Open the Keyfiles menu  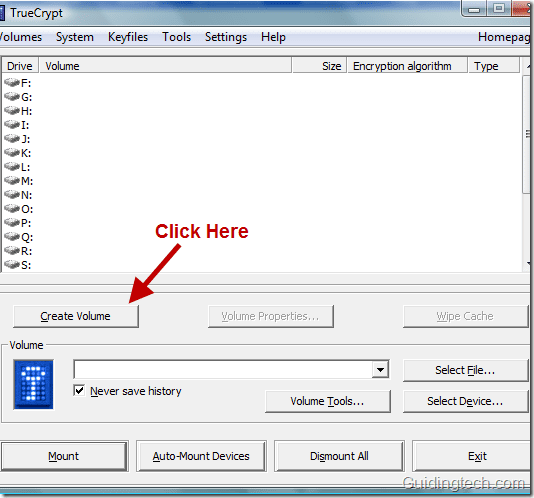coord(128,37)
